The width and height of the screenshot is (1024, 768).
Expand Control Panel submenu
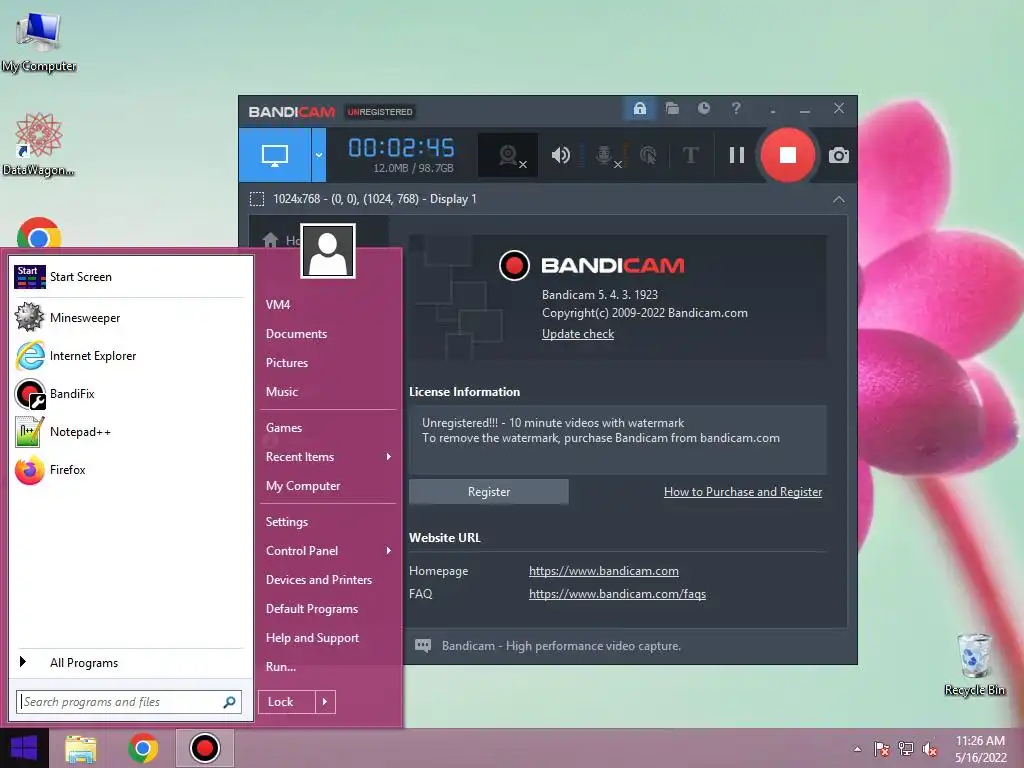tap(328, 551)
